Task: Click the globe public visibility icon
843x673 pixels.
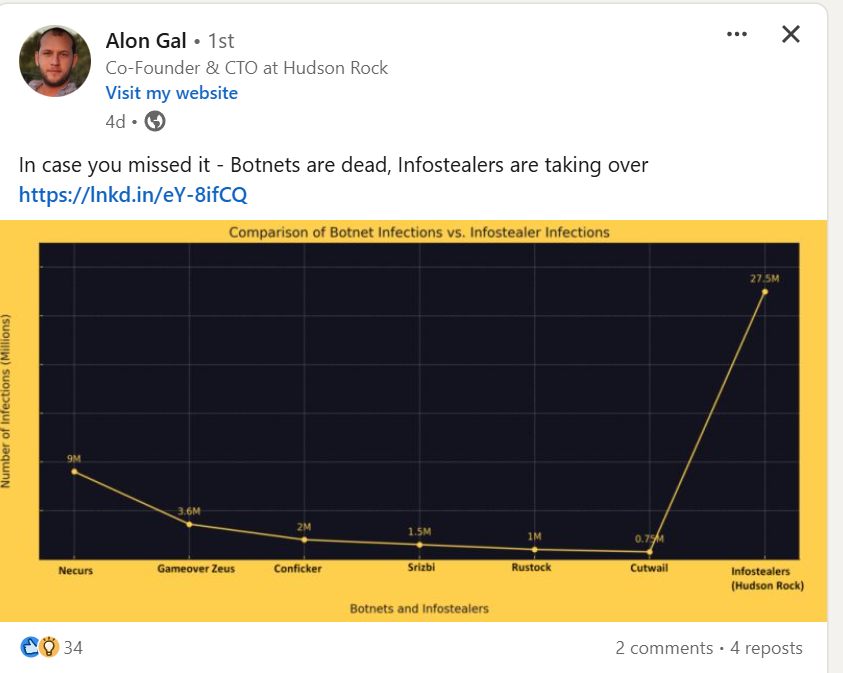Action: pyautogui.click(x=155, y=121)
